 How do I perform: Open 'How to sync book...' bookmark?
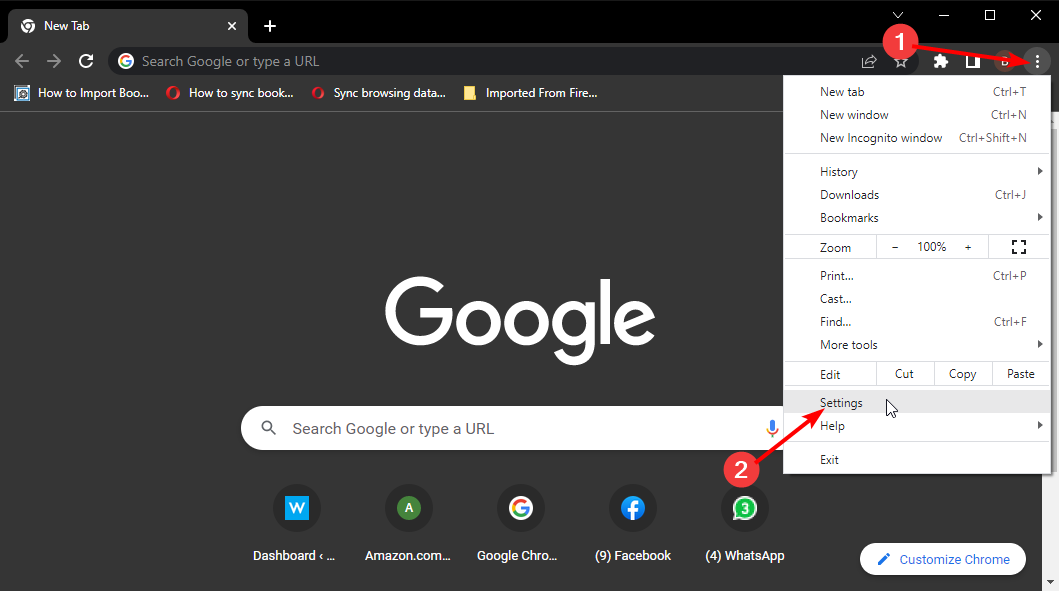tap(230, 93)
